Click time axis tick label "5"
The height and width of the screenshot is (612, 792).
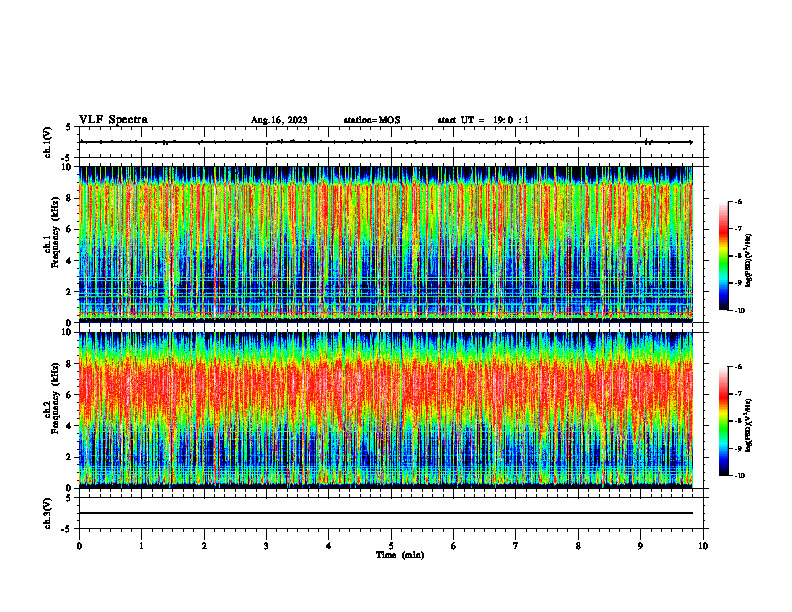(x=391, y=546)
